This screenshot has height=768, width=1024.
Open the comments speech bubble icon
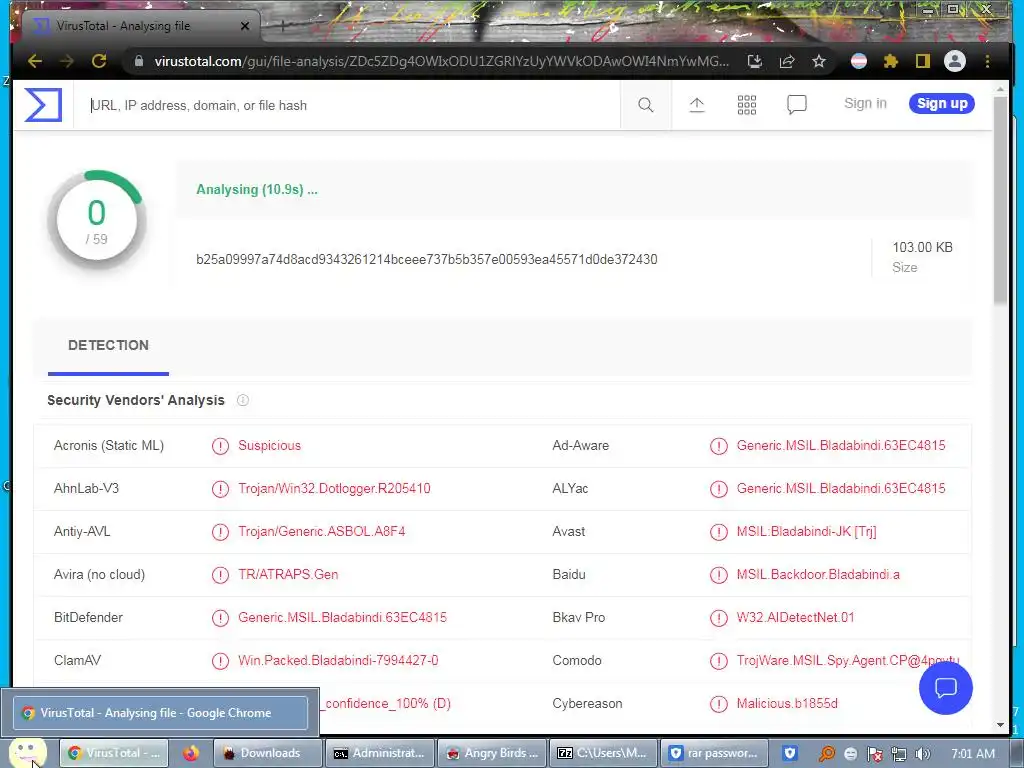point(797,104)
